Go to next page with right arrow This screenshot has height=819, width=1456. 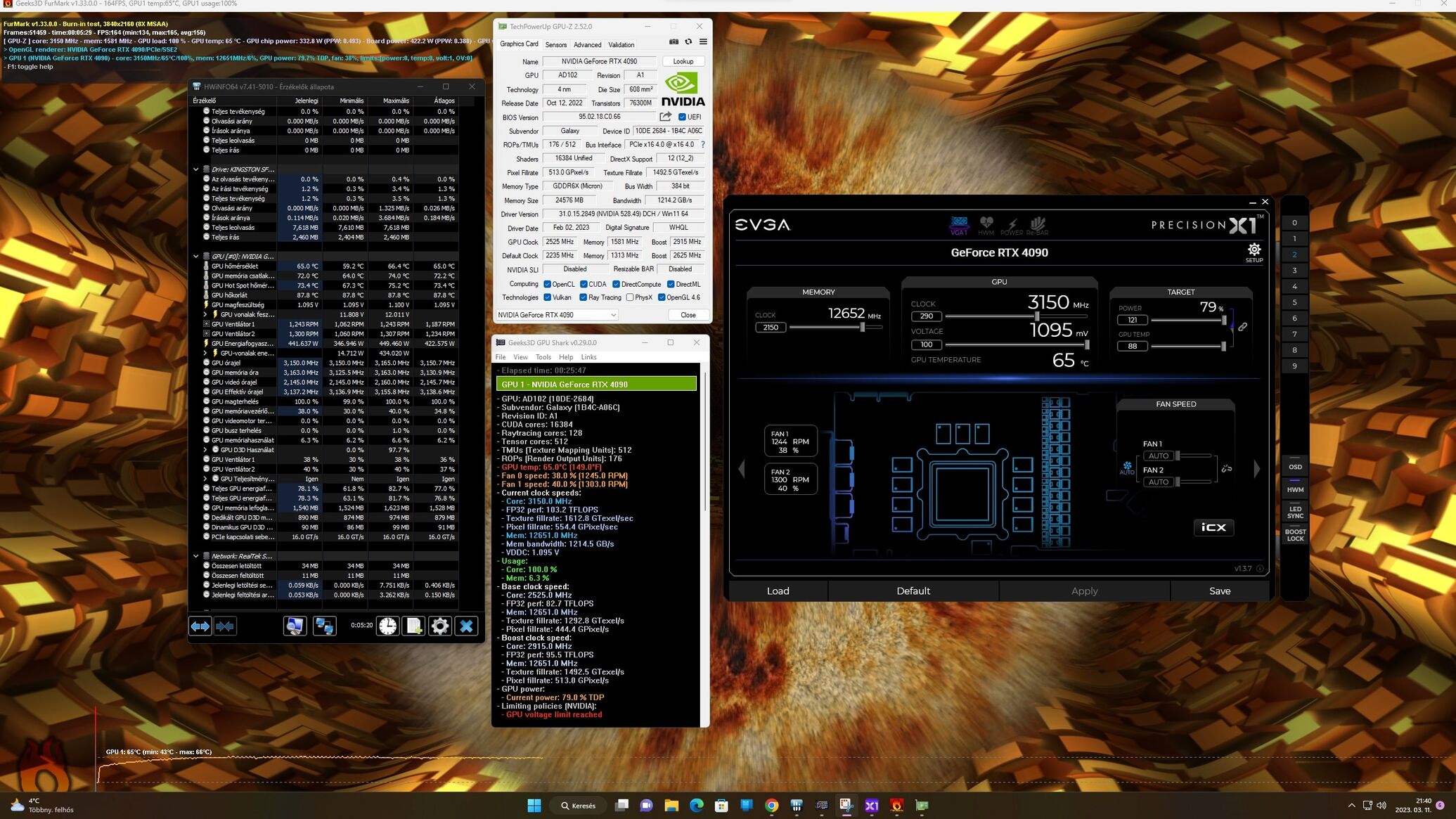pos(1257,469)
